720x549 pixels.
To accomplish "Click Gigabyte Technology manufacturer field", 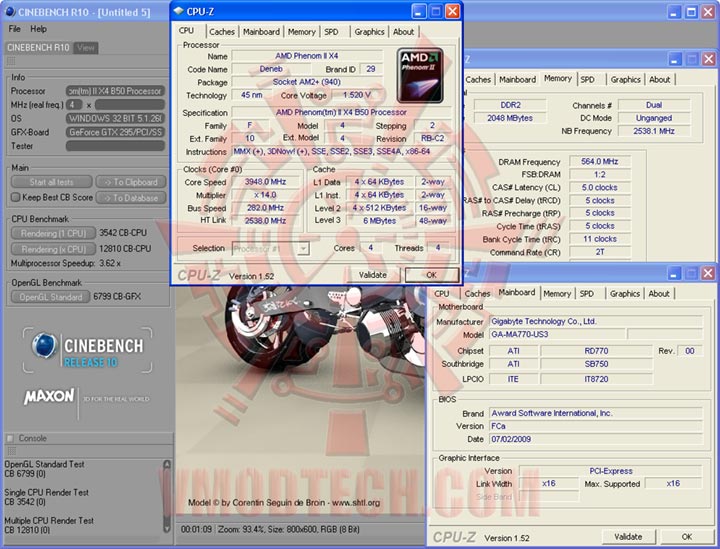I will (x=596, y=321).
